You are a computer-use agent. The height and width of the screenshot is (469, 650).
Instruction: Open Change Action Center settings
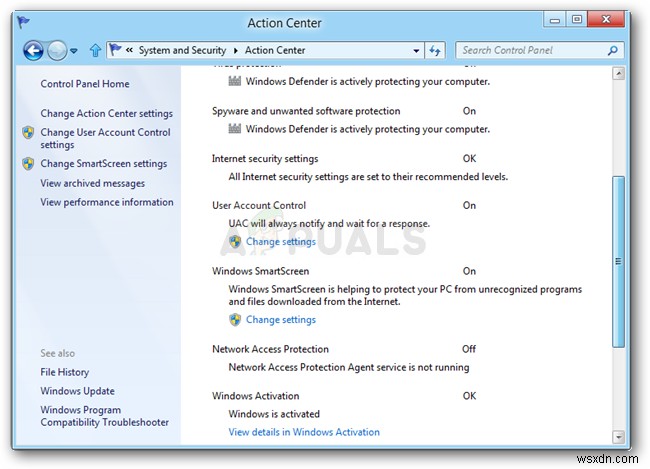[107, 113]
